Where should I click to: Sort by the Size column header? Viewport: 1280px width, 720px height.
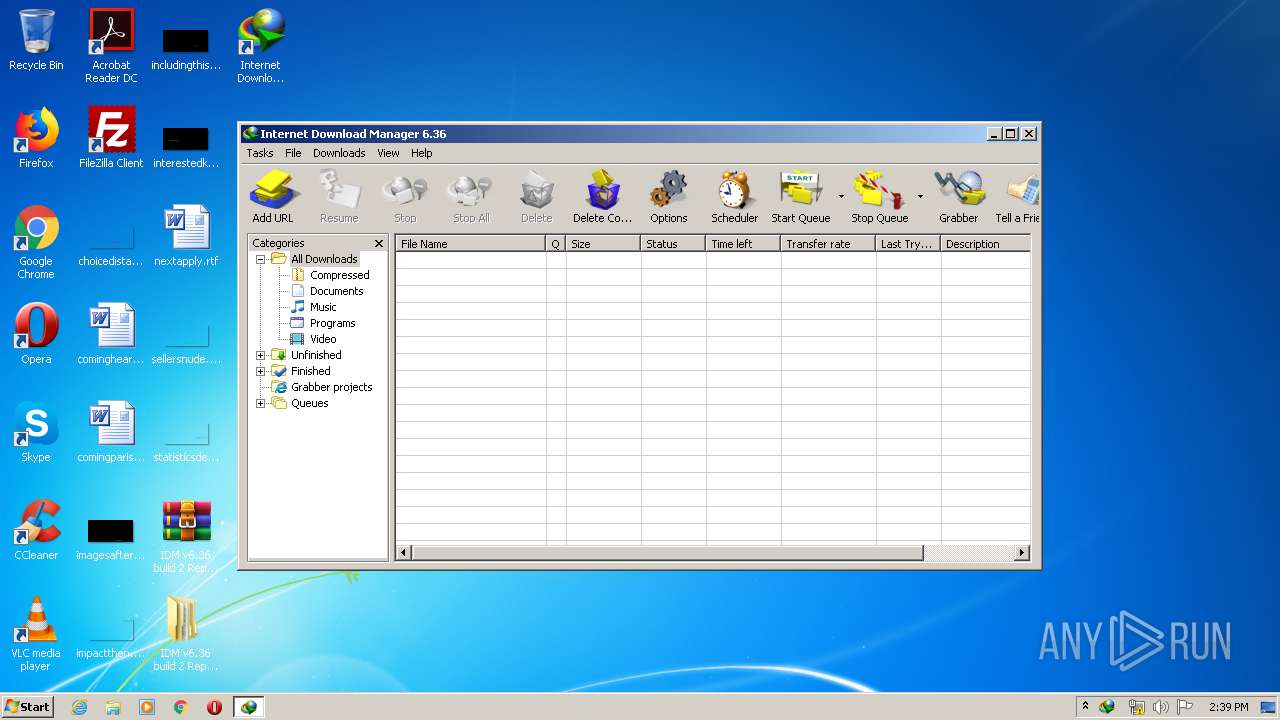[x=603, y=244]
